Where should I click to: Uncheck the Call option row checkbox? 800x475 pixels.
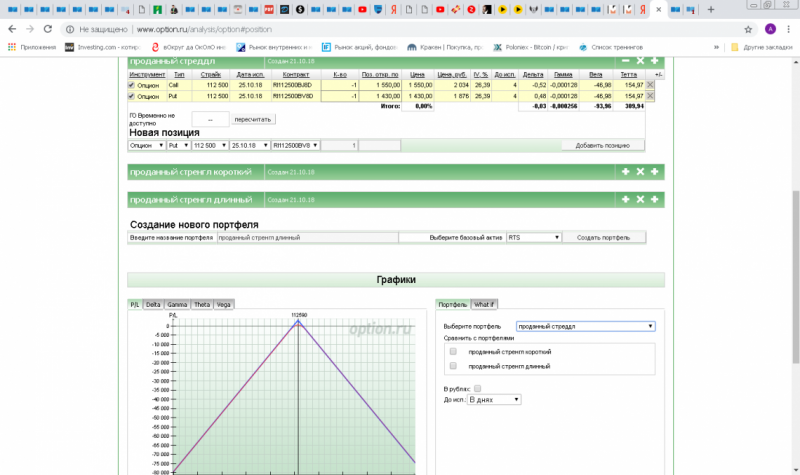point(131,85)
